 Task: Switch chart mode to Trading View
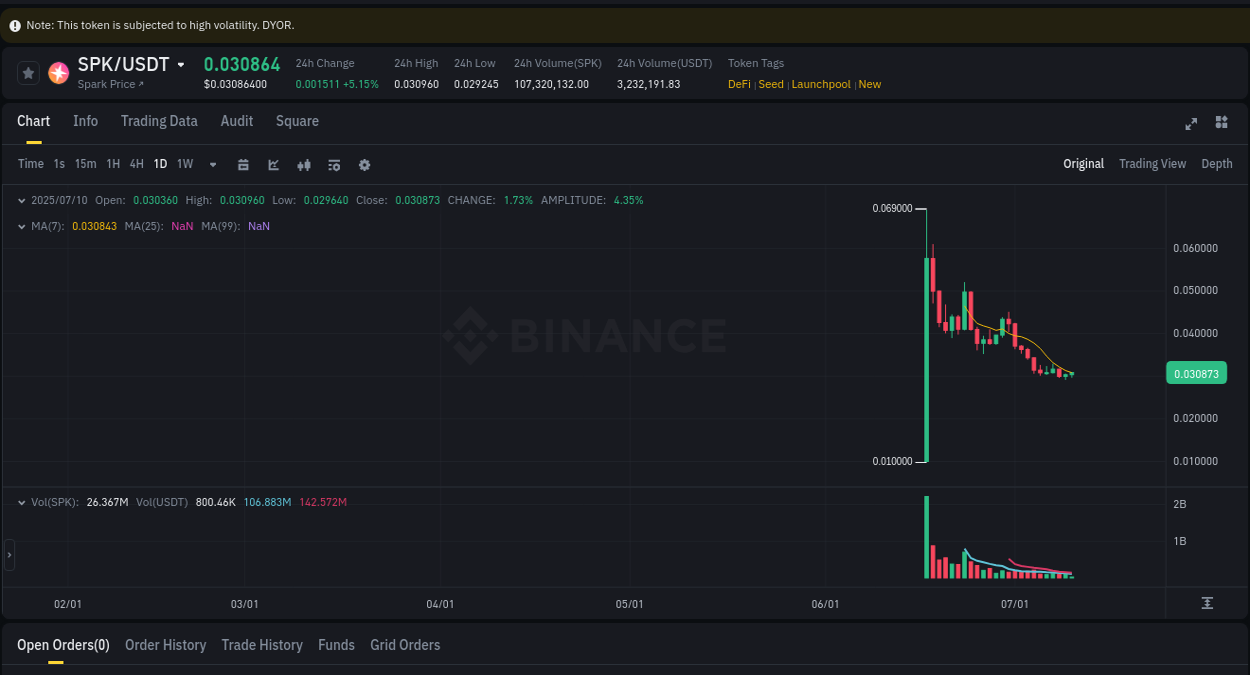(1152, 163)
